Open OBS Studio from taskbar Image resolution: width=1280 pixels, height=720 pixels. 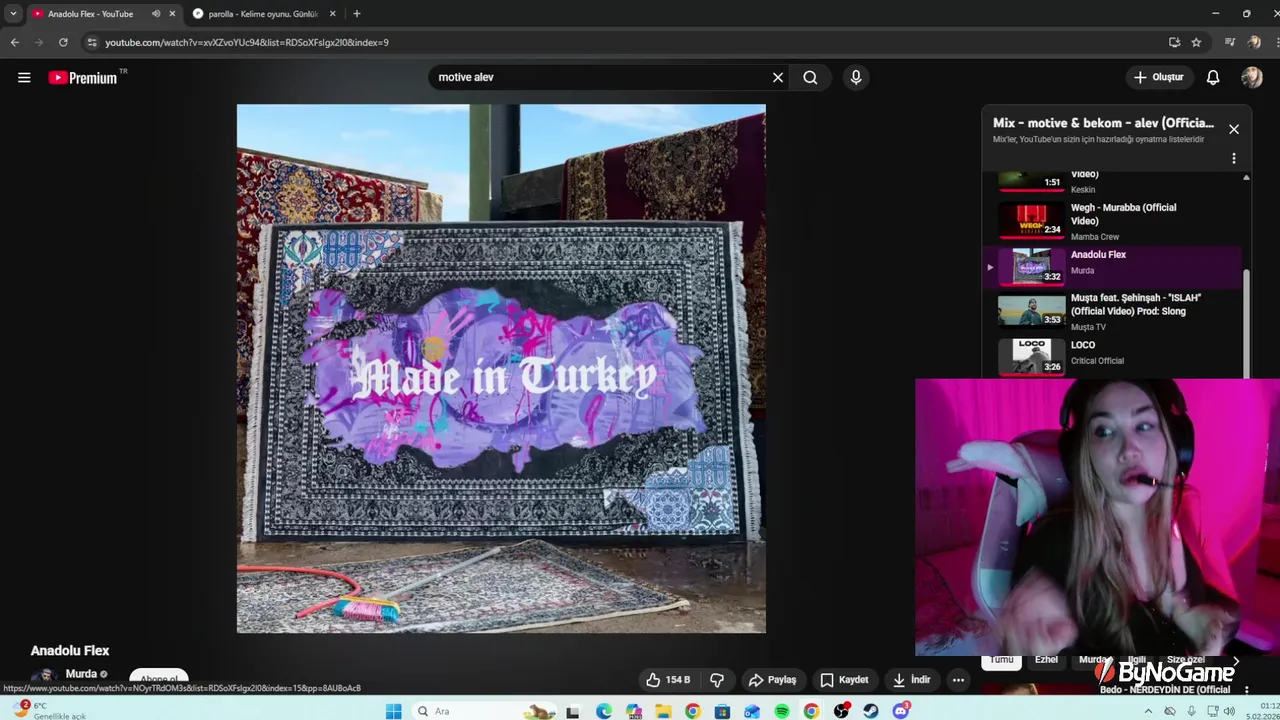point(841,711)
